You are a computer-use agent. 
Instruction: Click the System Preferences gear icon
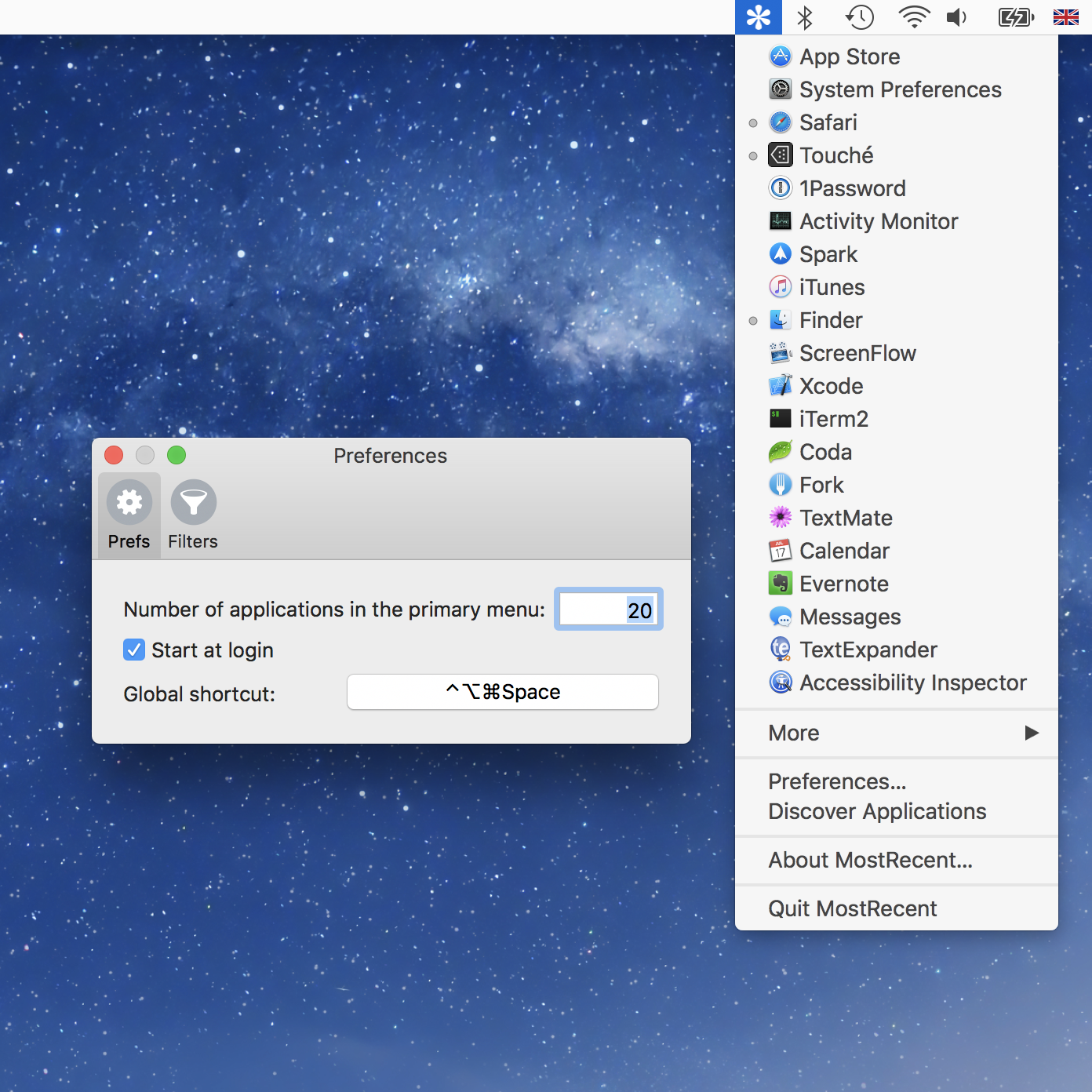tap(781, 89)
